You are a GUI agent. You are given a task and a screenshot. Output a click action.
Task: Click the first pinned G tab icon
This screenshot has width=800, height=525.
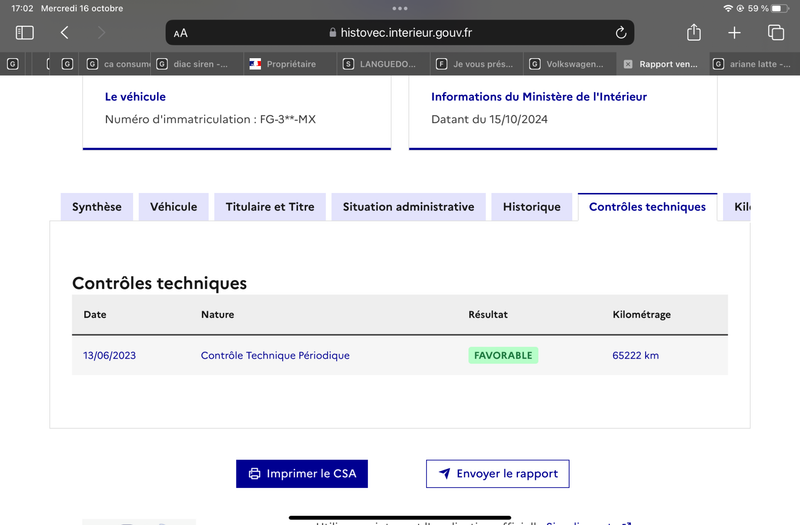(13, 64)
